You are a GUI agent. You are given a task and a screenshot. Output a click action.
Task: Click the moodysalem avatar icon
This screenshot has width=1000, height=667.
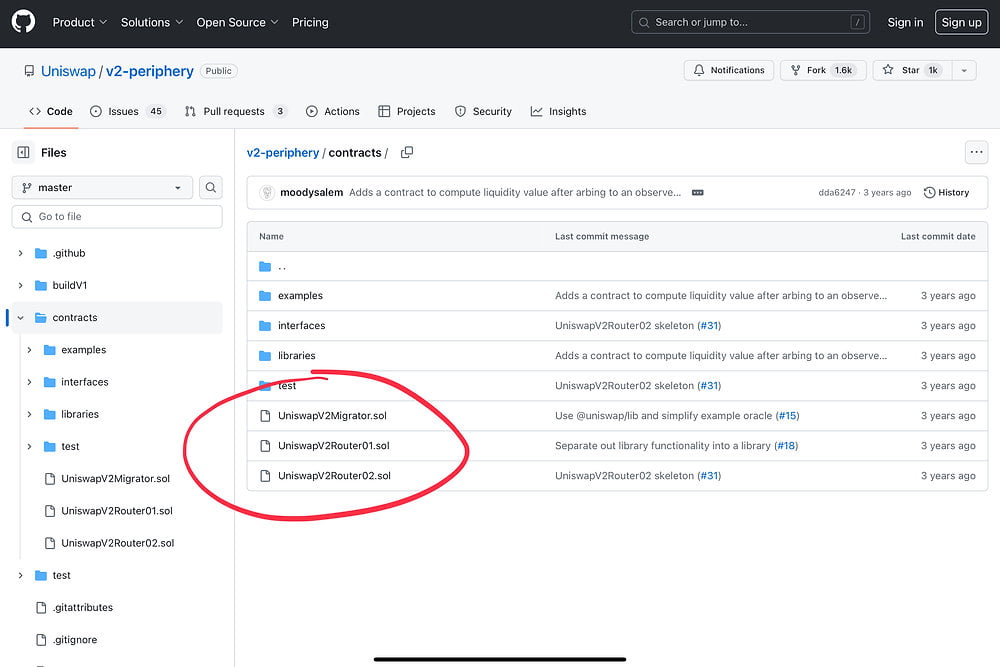pos(267,193)
